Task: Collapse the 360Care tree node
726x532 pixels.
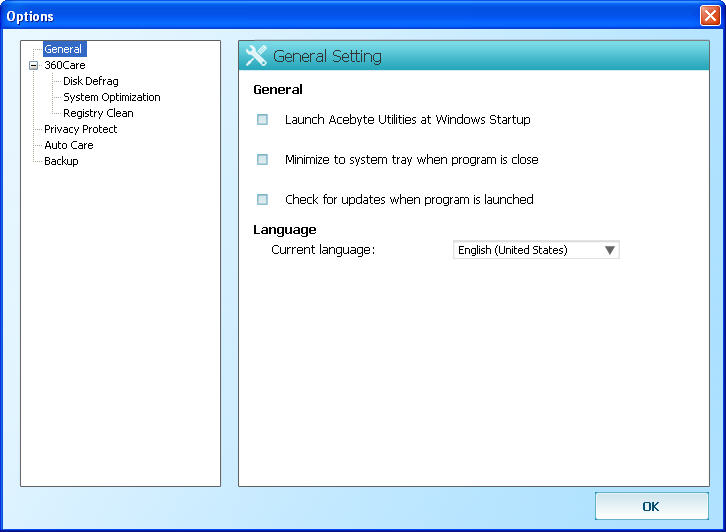Action: 33,65
